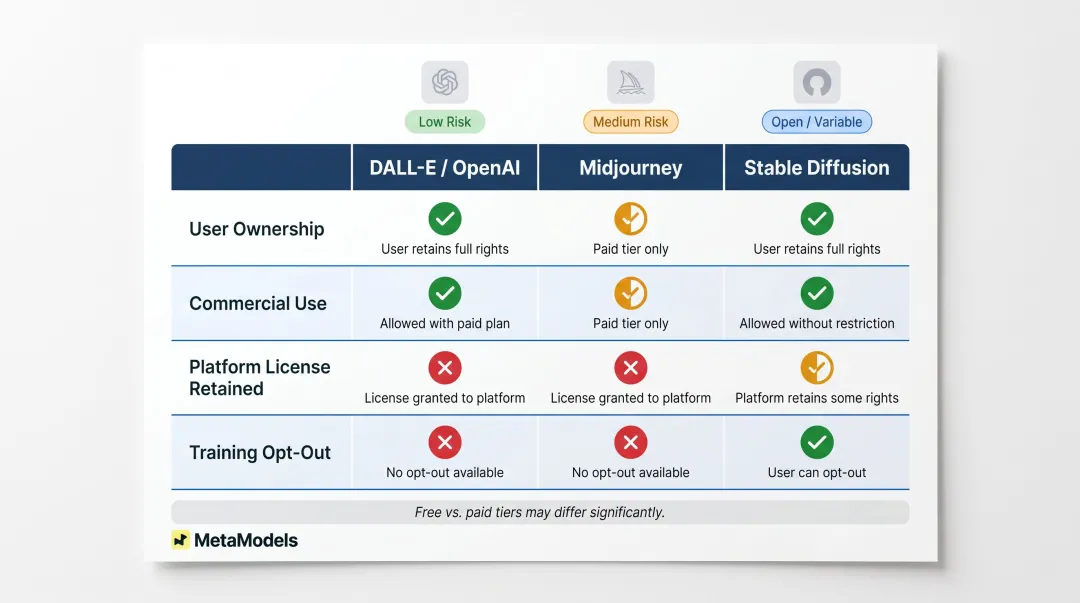Click the OpenAI logo icon above DALL-E column
1080x603 pixels.
(x=445, y=82)
